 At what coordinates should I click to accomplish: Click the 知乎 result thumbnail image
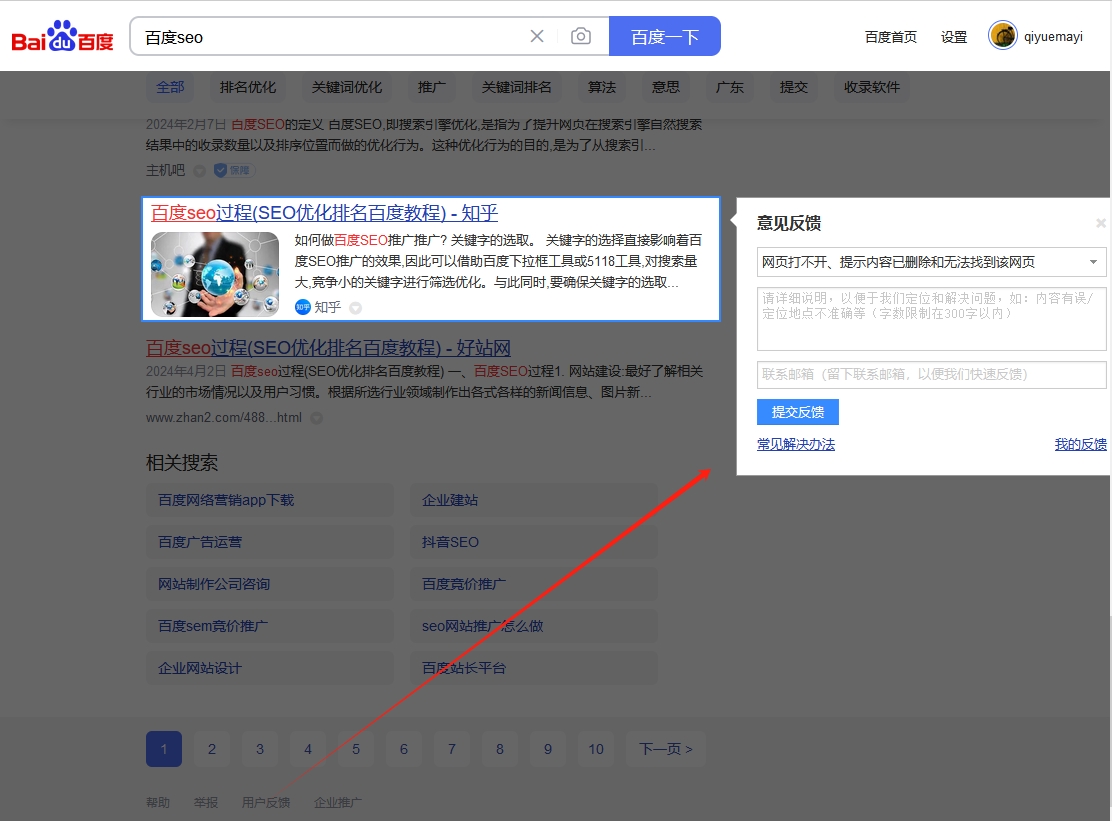tap(215, 274)
